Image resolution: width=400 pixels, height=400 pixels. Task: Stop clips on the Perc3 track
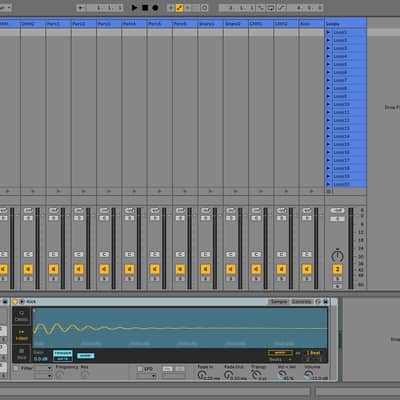(x=109, y=191)
